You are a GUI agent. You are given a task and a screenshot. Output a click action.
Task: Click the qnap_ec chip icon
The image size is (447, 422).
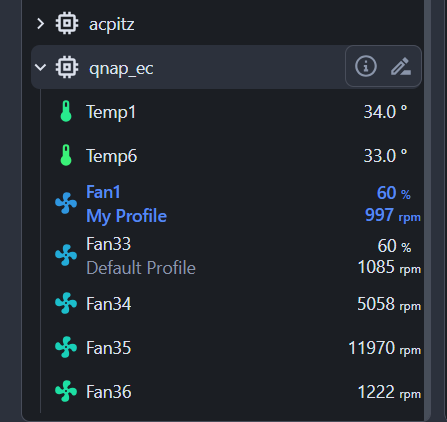pyautogui.click(x=67, y=67)
